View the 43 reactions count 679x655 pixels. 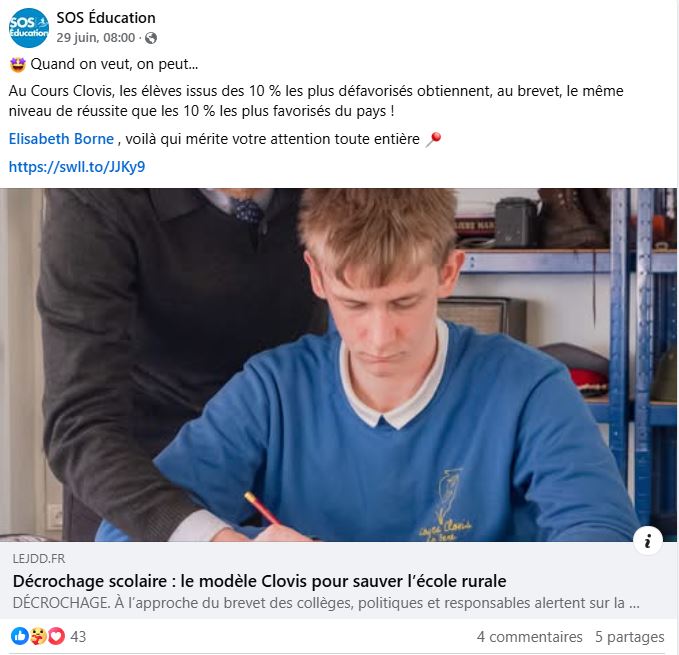78,636
